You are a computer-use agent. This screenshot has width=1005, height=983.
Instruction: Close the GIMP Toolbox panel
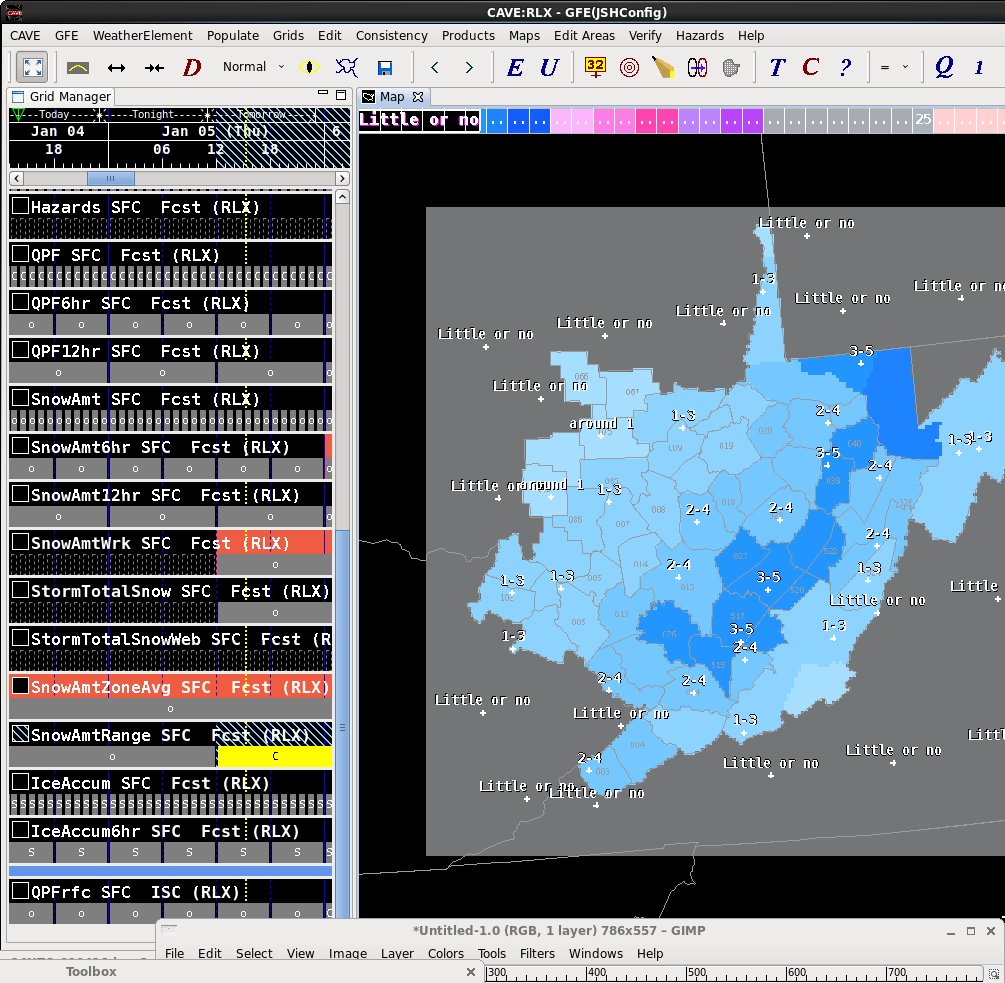pyautogui.click(x=470, y=972)
